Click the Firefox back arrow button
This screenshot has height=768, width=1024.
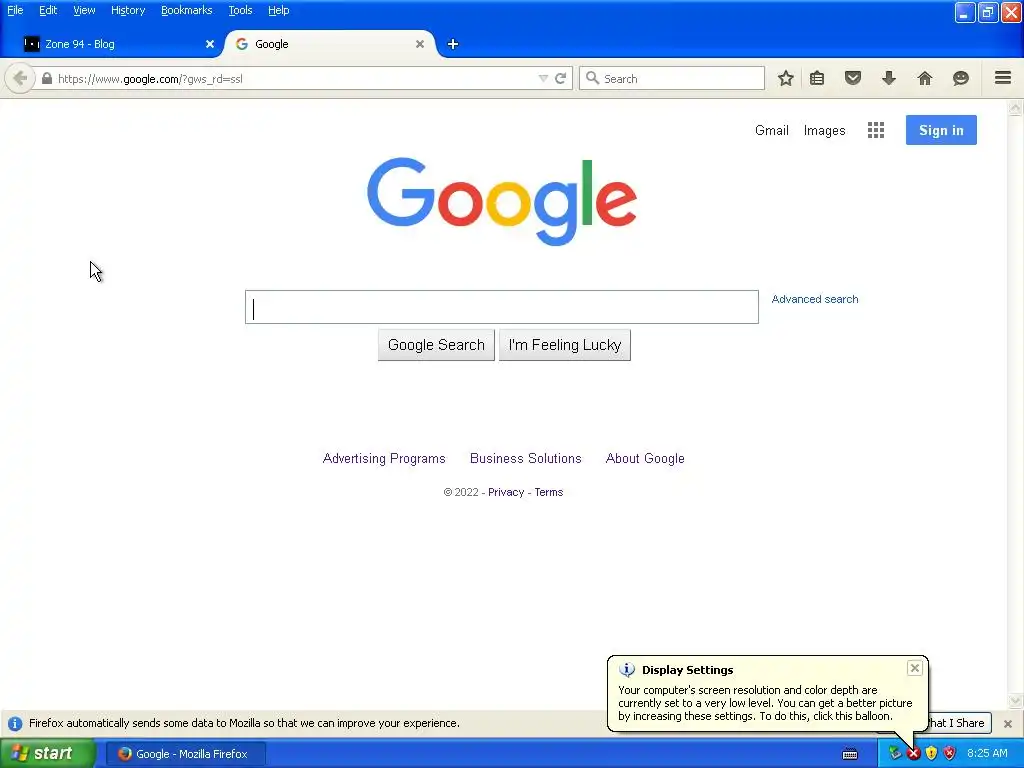click(x=20, y=78)
